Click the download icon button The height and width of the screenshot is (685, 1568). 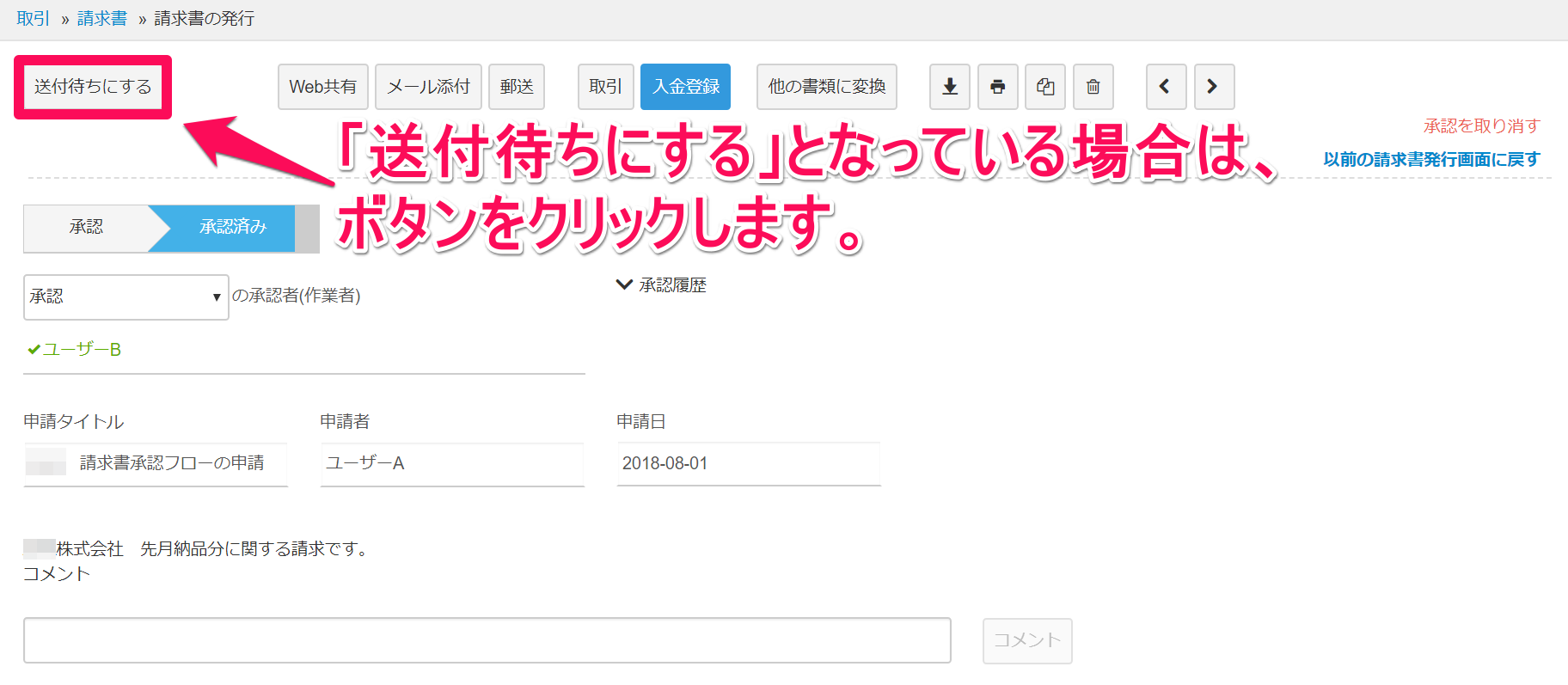click(x=950, y=87)
